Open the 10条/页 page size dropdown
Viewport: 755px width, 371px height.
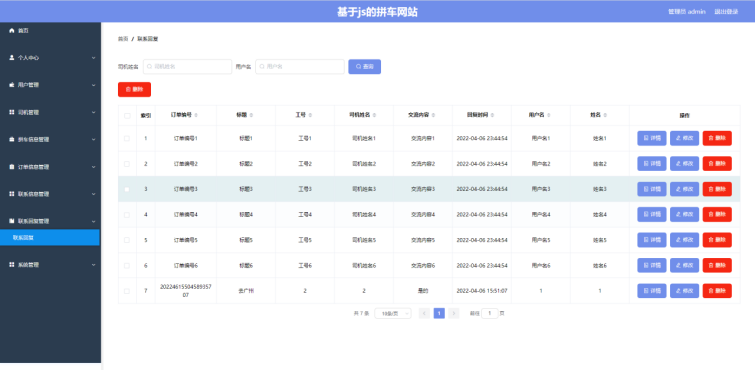[x=393, y=313]
